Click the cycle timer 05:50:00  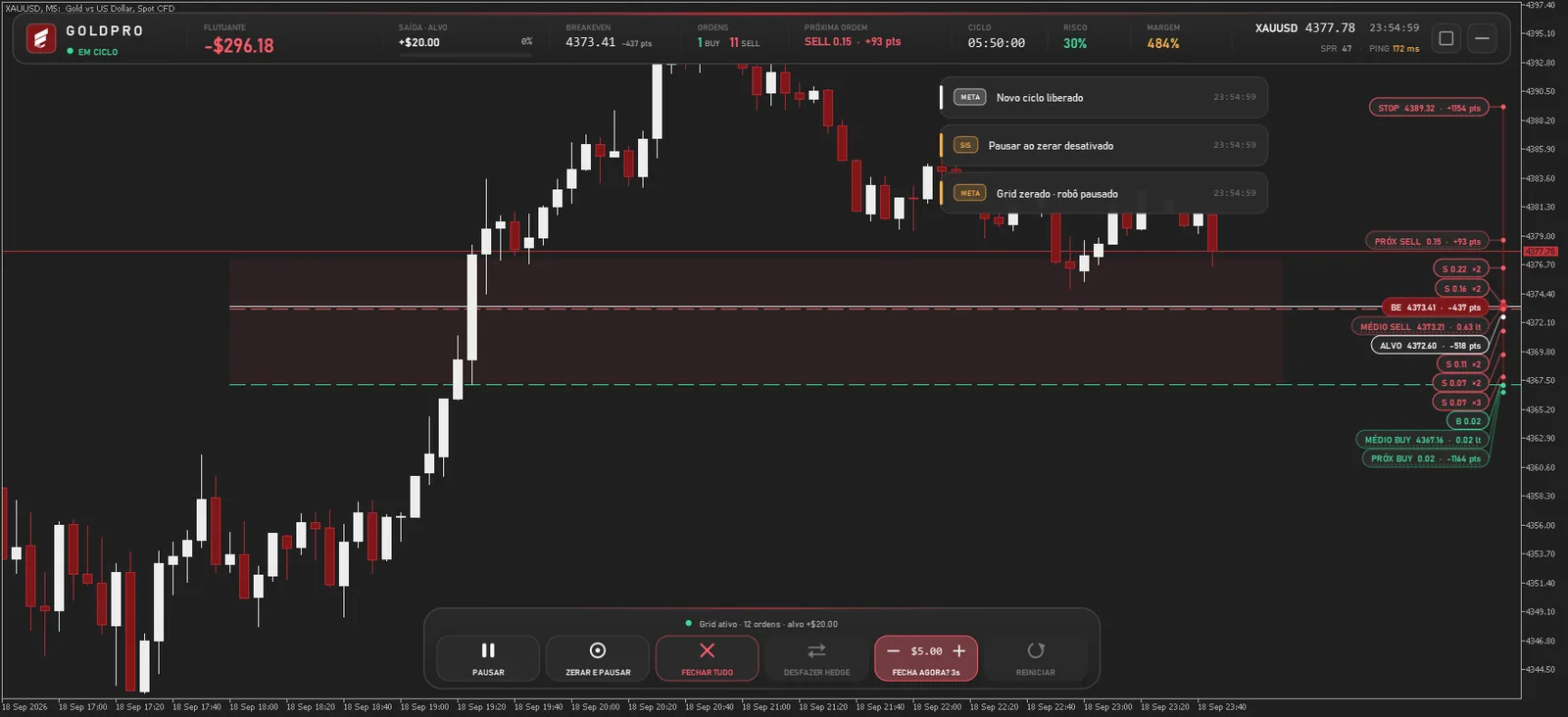(x=997, y=43)
